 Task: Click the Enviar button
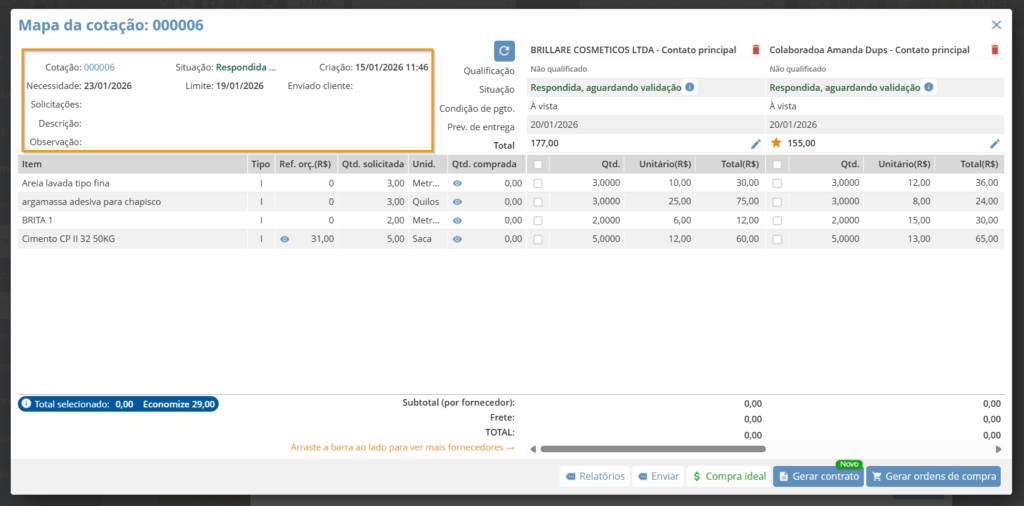tap(658, 476)
